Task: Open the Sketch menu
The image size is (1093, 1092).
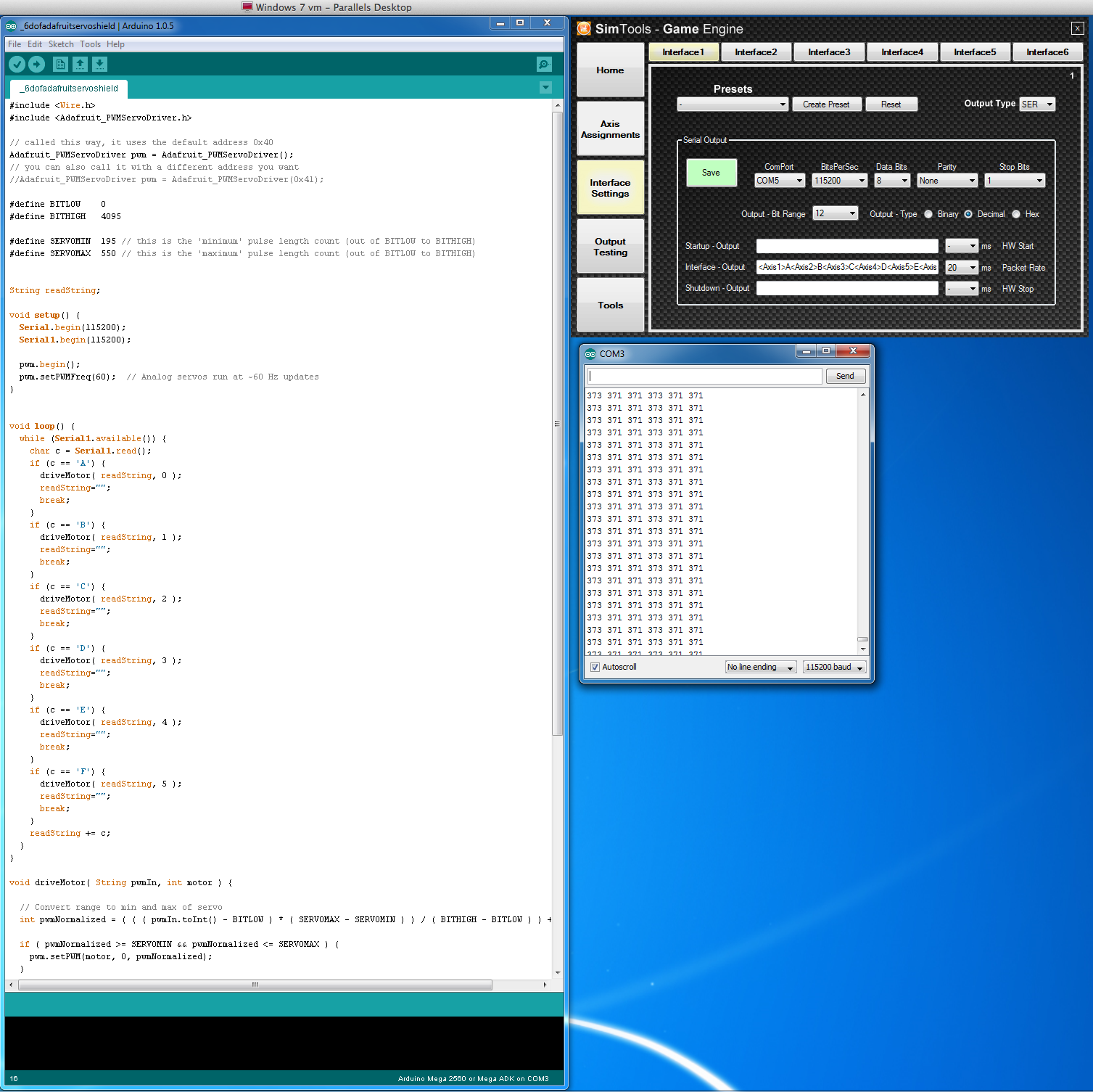Action: pos(61,44)
